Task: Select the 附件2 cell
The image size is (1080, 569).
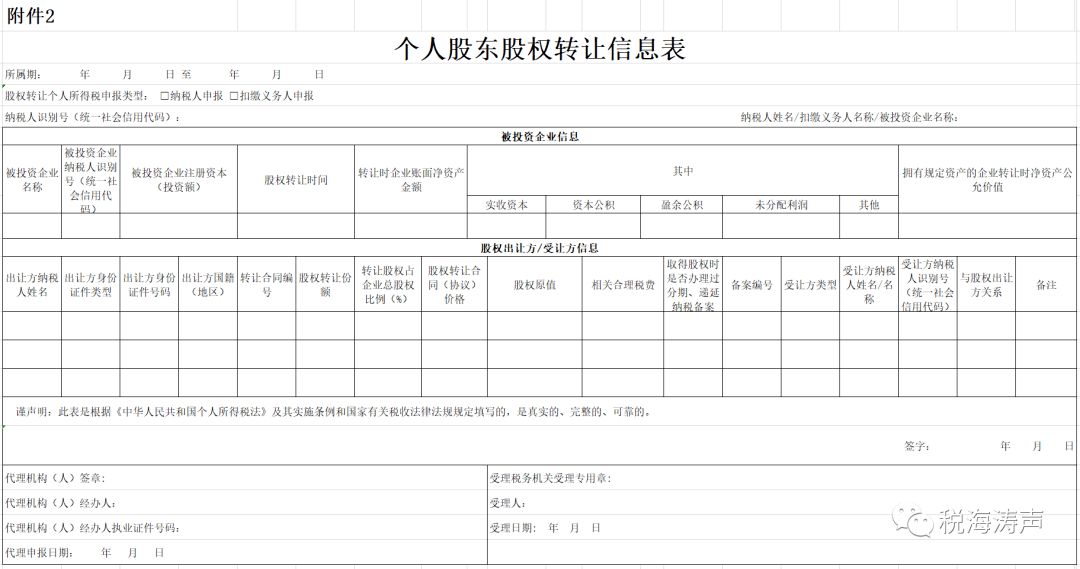Action: pos(30,16)
